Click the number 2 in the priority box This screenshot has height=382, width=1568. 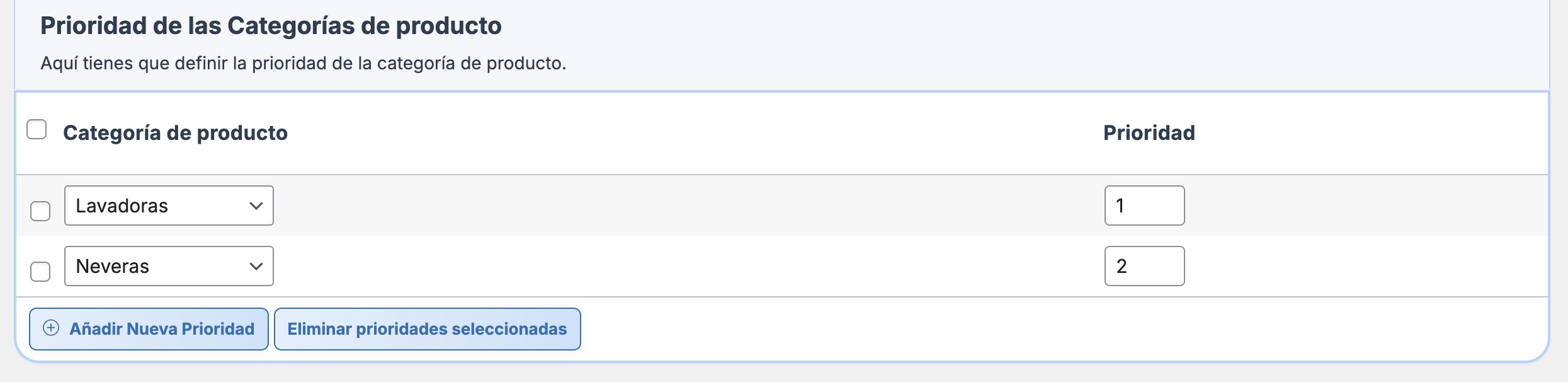coord(1121,266)
